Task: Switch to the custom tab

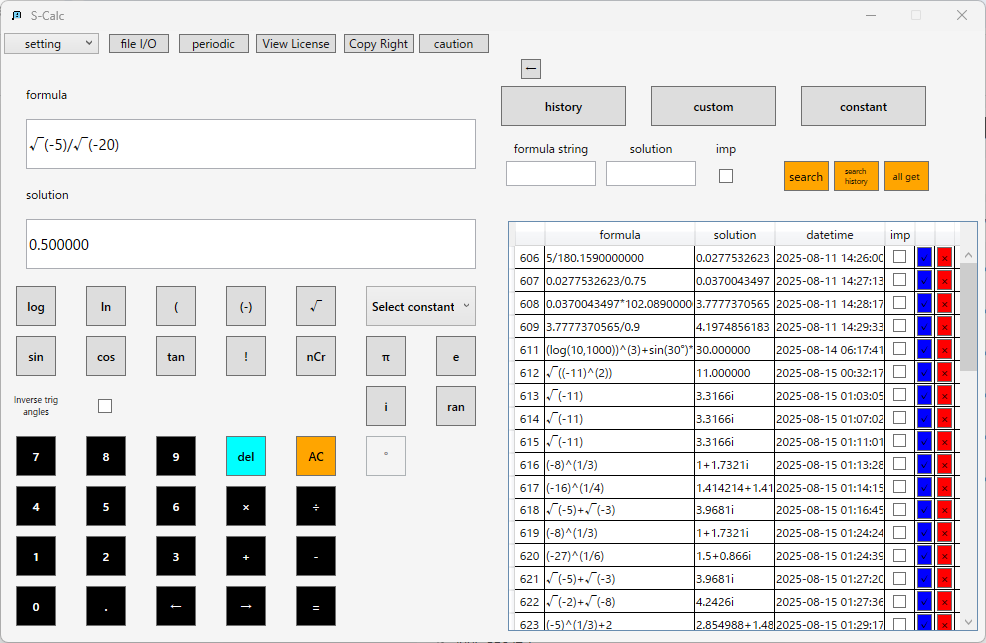Action: [713, 106]
